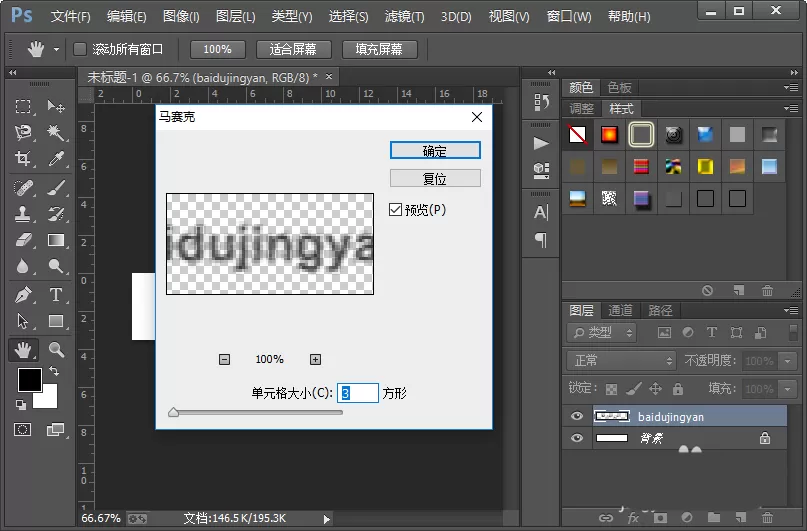807x531 pixels.
Task: Select the Eraser tool
Action: tap(23, 240)
